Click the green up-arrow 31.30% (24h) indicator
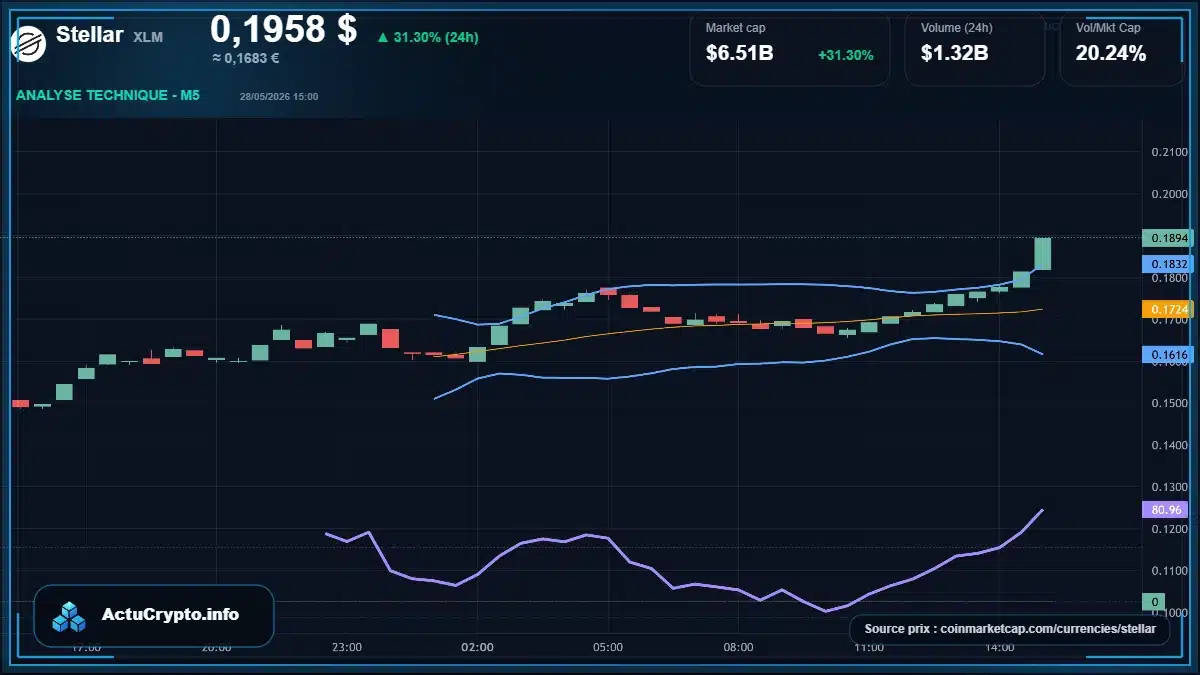Screen dimensions: 1200x675 pos(427,38)
